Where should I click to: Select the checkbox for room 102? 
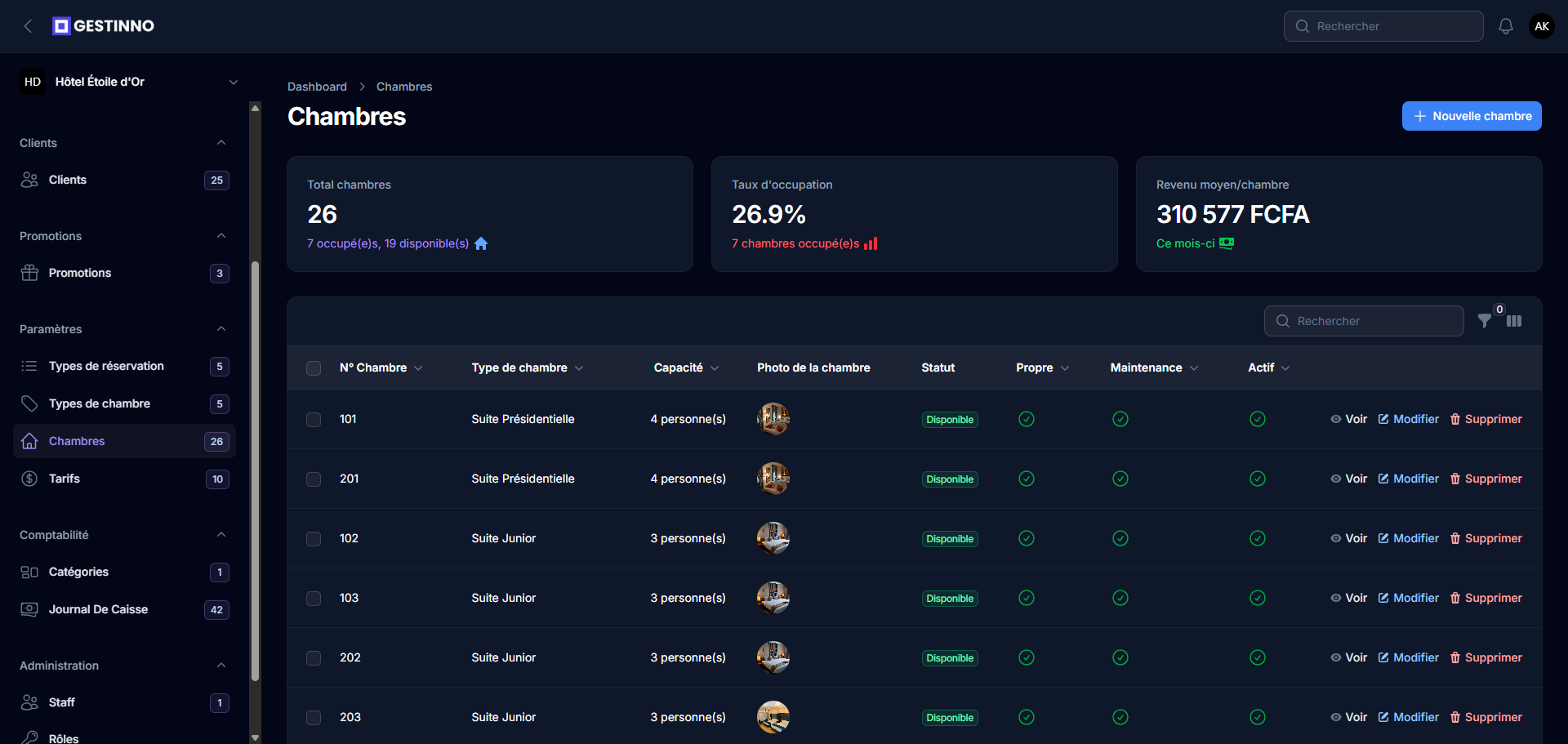pos(314,539)
